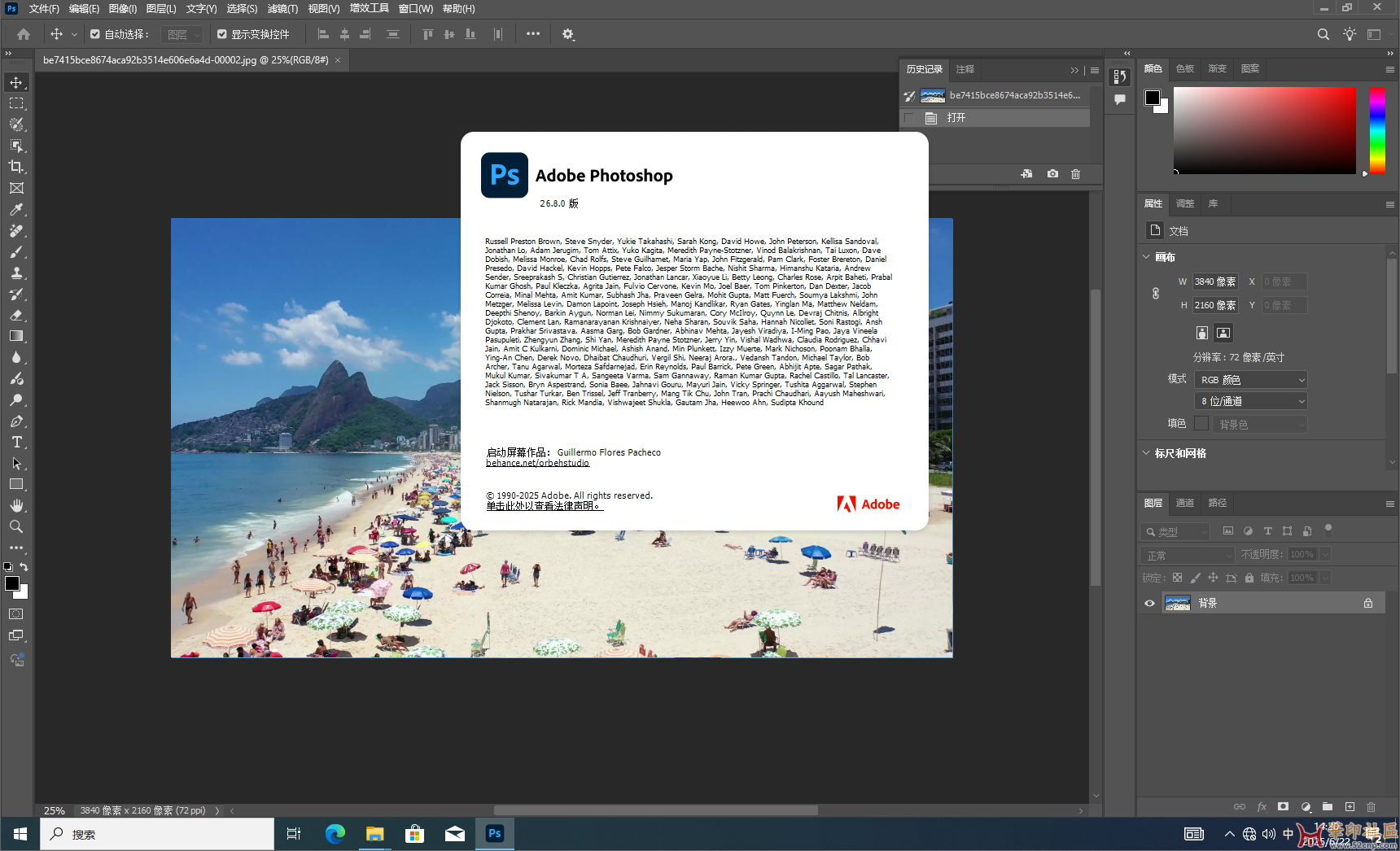Image resolution: width=1400 pixels, height=851 pixels.
Task: Add layer mask icon in Layers panel
Action: tap(1283, 807)
